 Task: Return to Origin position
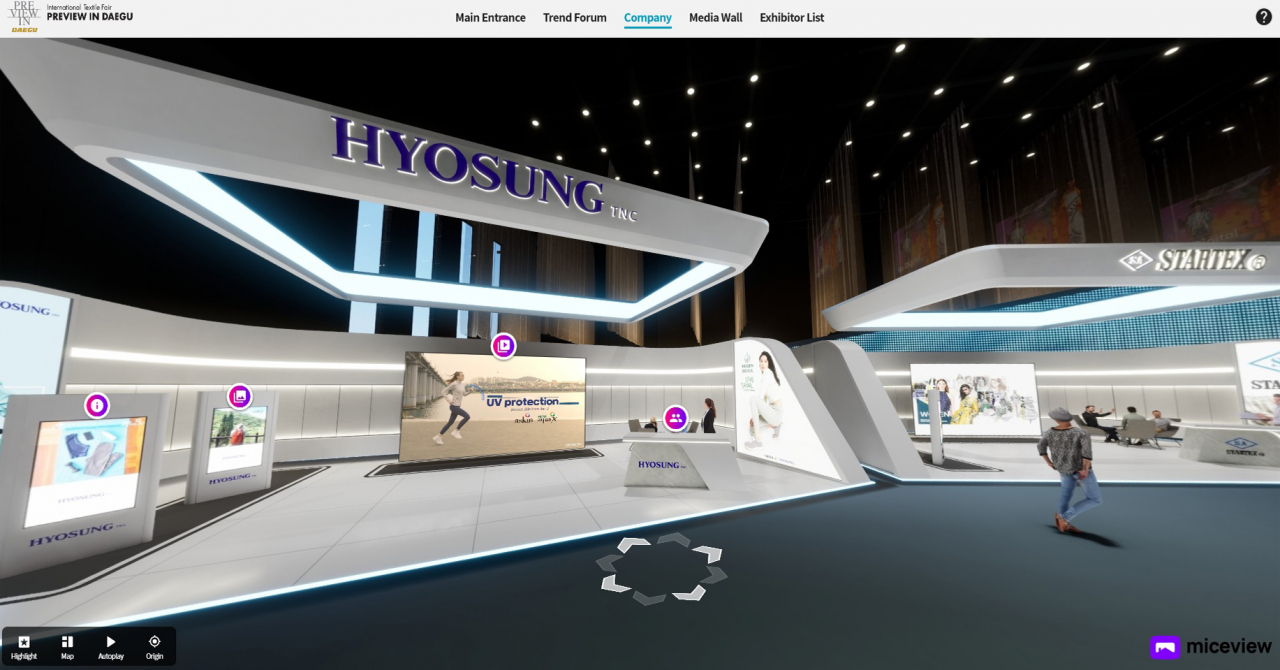(154, 647)
